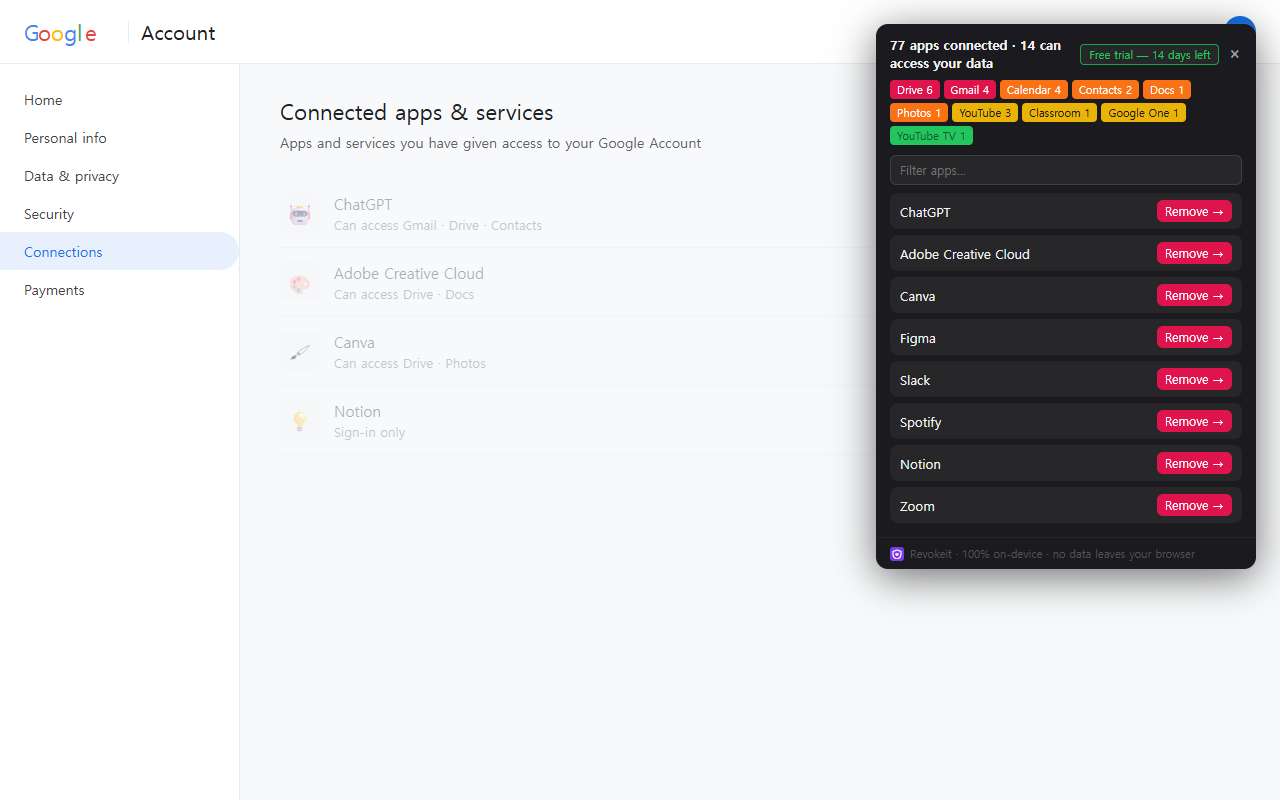Click the ChatGPT robot app icon
The width and height of the screenshot is (1280, 800).
pos(300,213)
